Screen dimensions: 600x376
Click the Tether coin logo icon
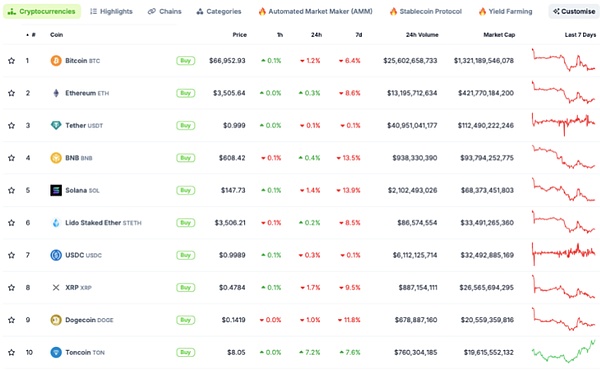coord(56,125)
